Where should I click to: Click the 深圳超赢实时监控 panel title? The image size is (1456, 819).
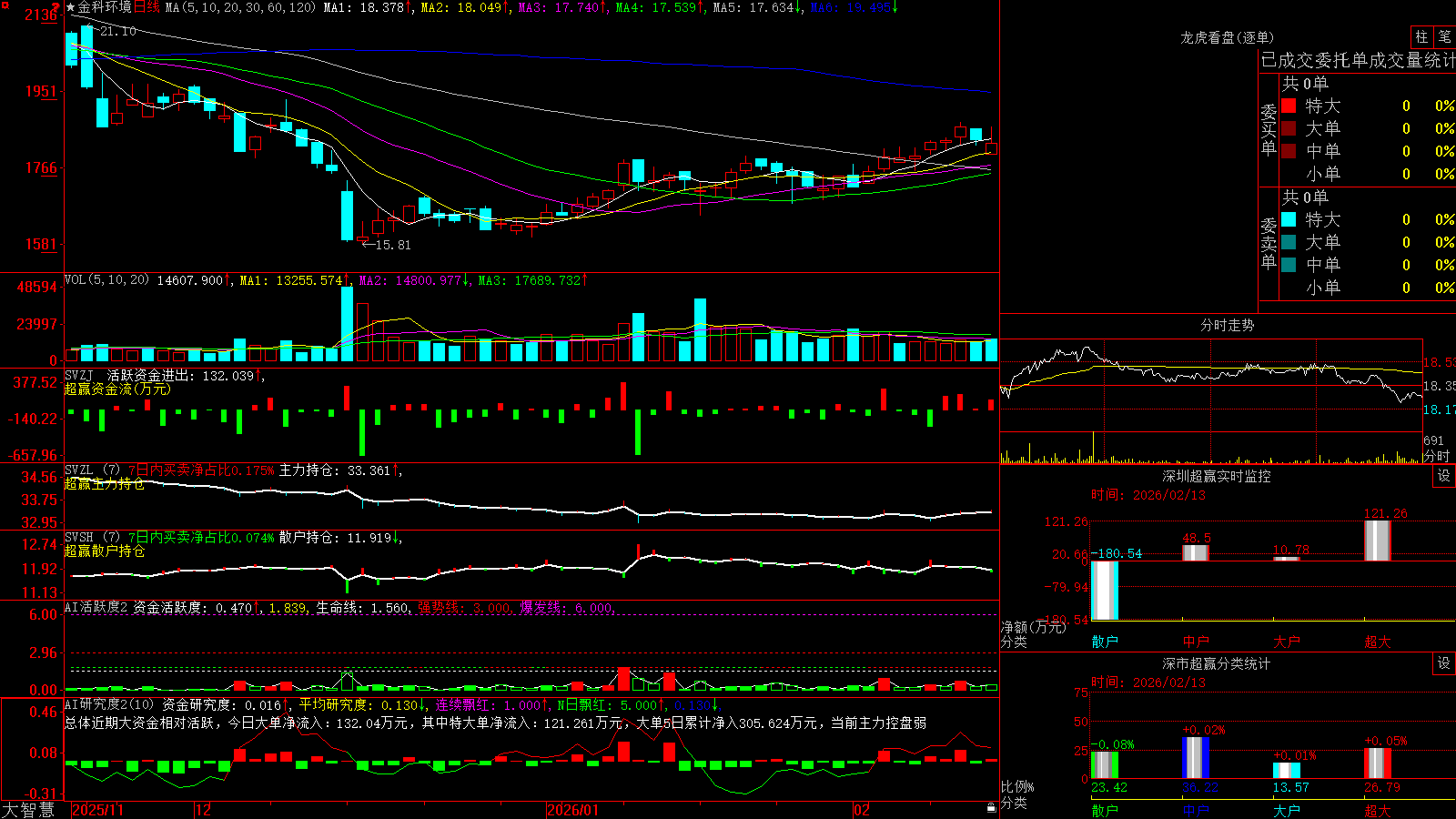[x=1217, y=476]
